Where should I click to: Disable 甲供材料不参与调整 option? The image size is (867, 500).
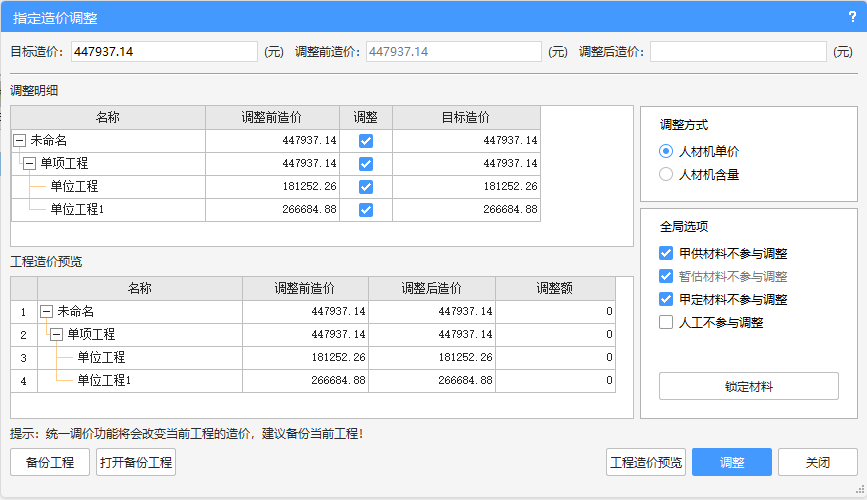pyautogui.click(x=666, y=254)
